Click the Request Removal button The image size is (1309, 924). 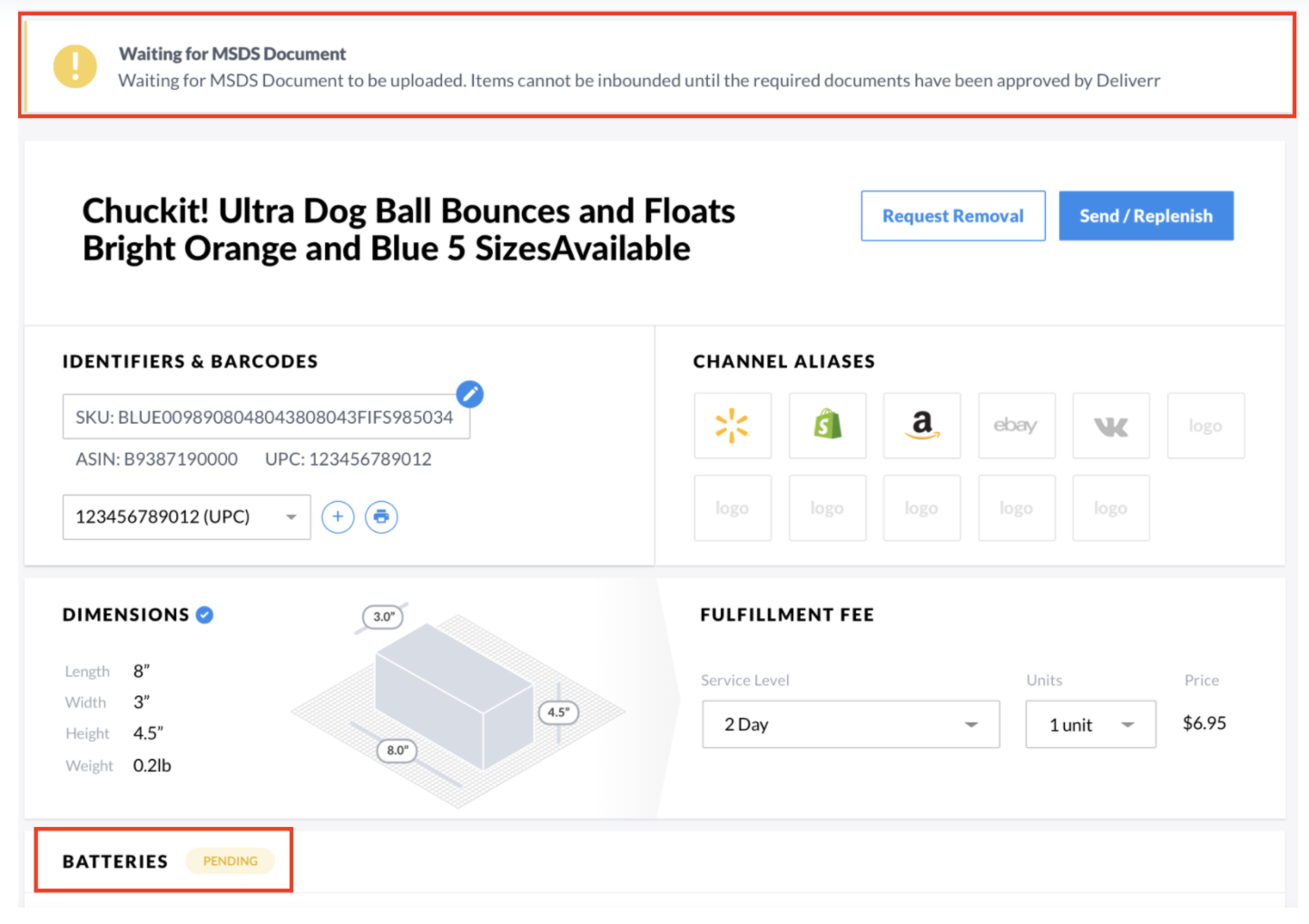tap(953, 216)
